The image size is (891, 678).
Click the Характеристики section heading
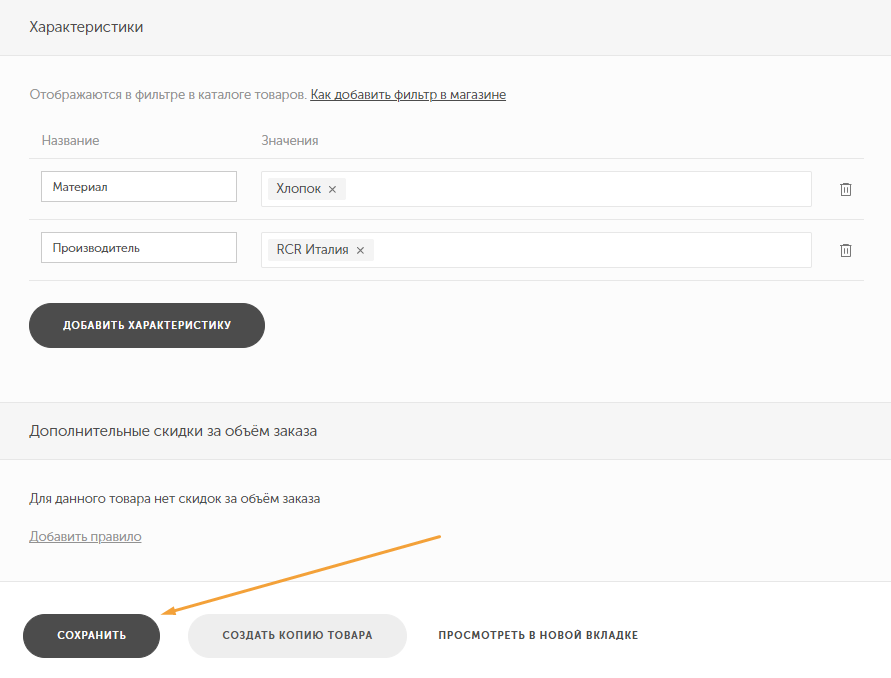86,27
